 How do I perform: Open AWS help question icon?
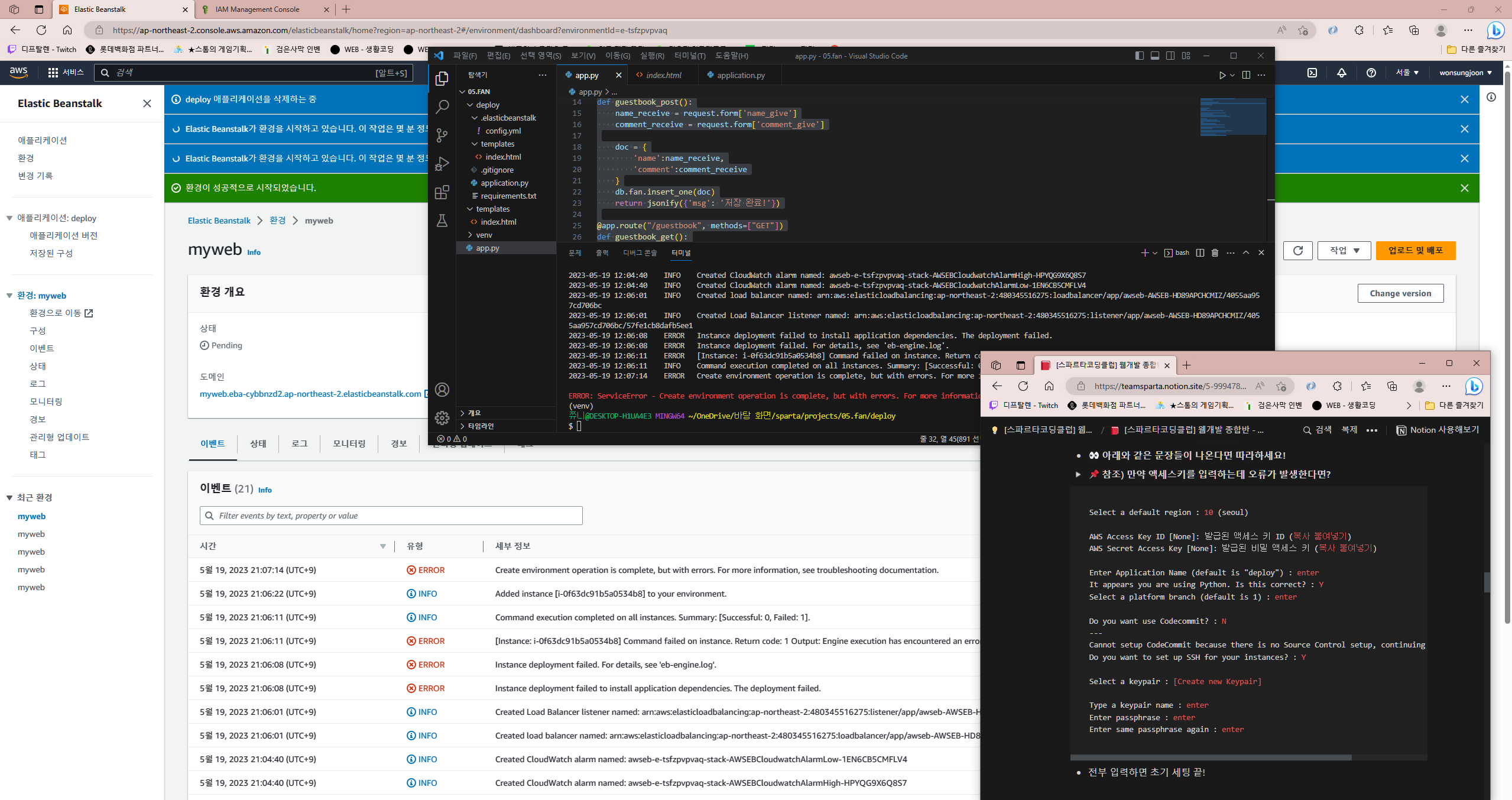1371,73
